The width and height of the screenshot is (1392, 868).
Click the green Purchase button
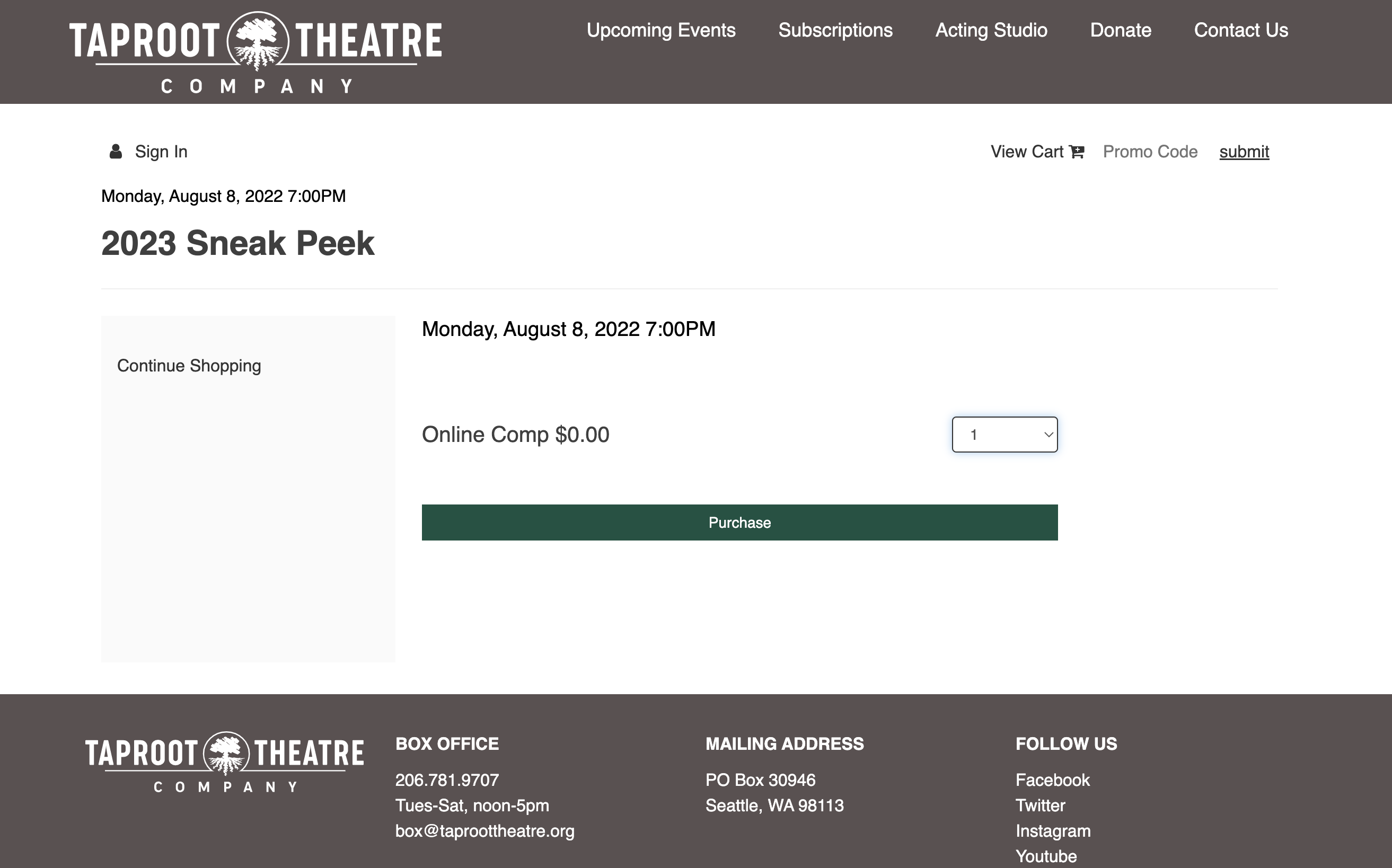point(739,522)
